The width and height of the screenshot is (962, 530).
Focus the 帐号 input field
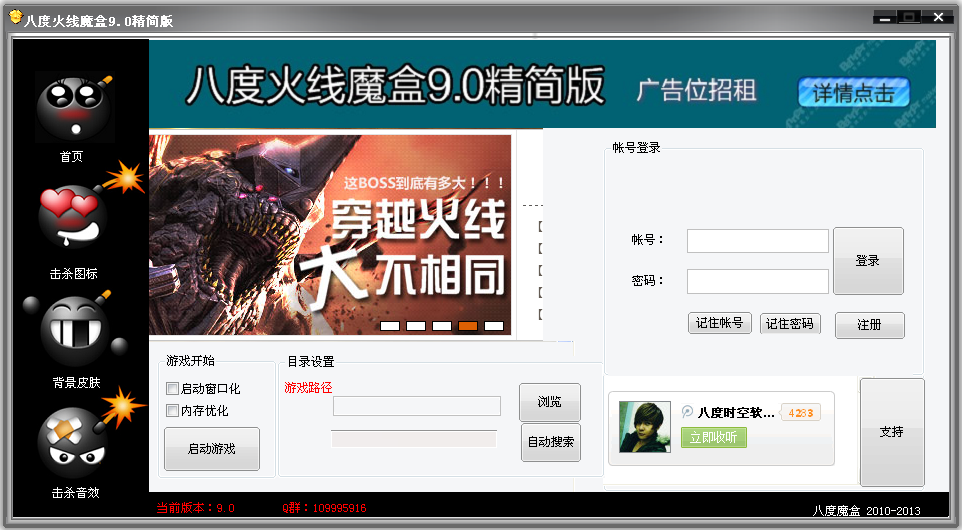758,241
